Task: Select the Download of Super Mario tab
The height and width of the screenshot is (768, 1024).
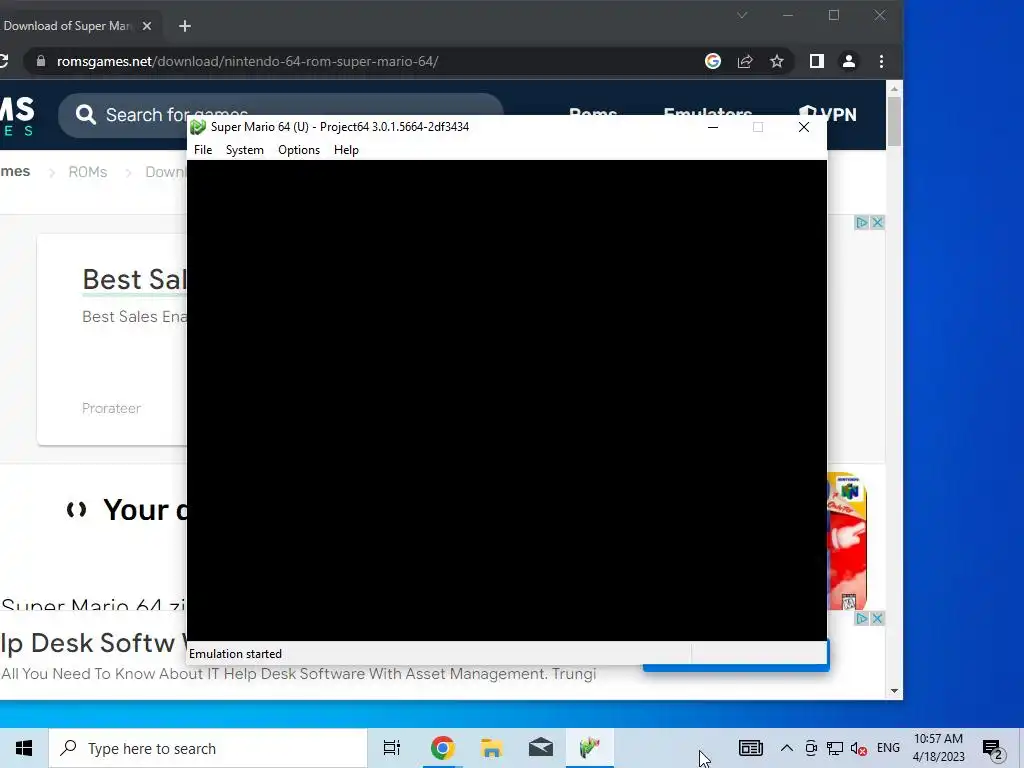Action: [x=67, y=26]
